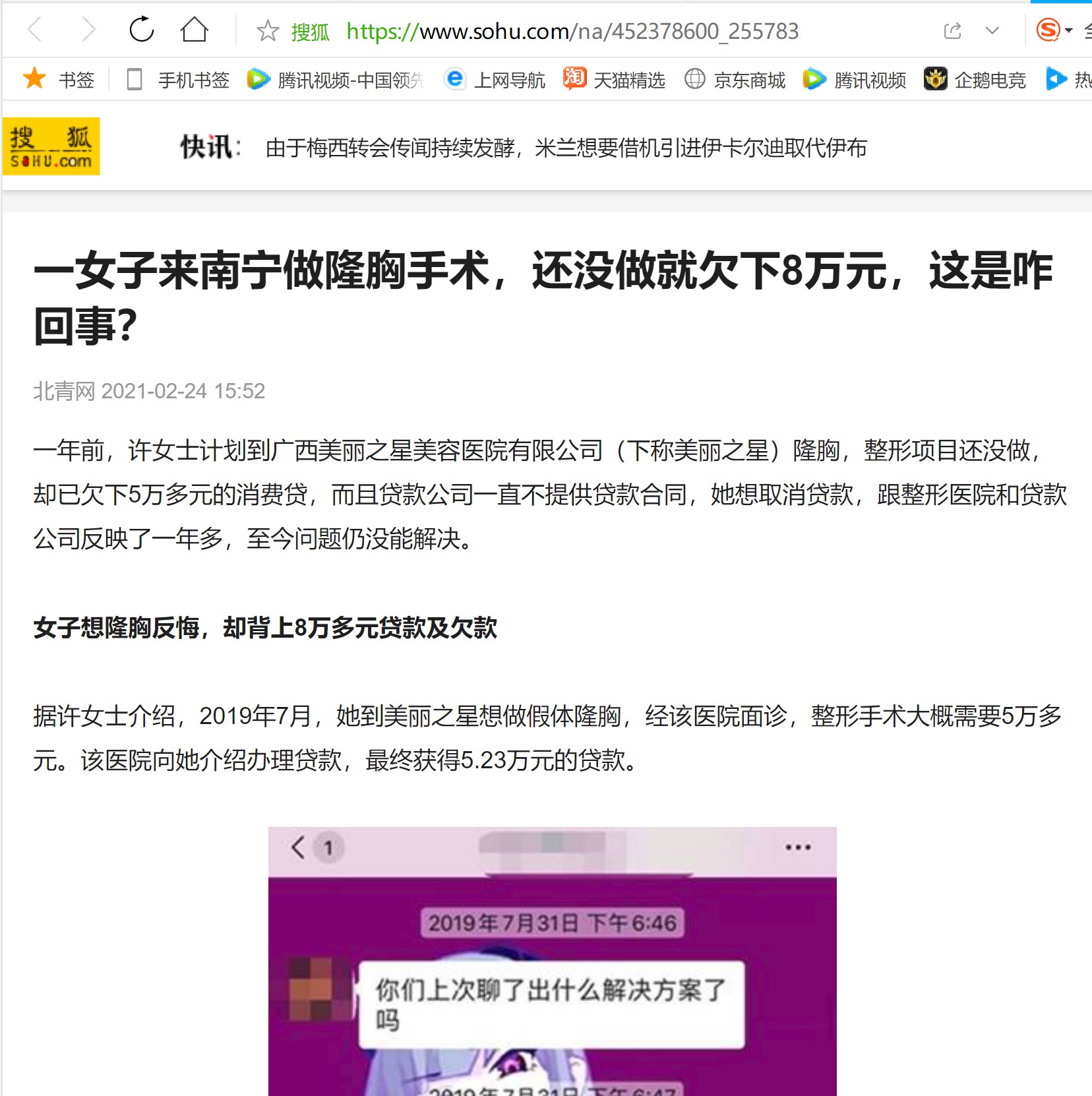Open the 天猫精选 bookmark

click(x=614, y=80)
